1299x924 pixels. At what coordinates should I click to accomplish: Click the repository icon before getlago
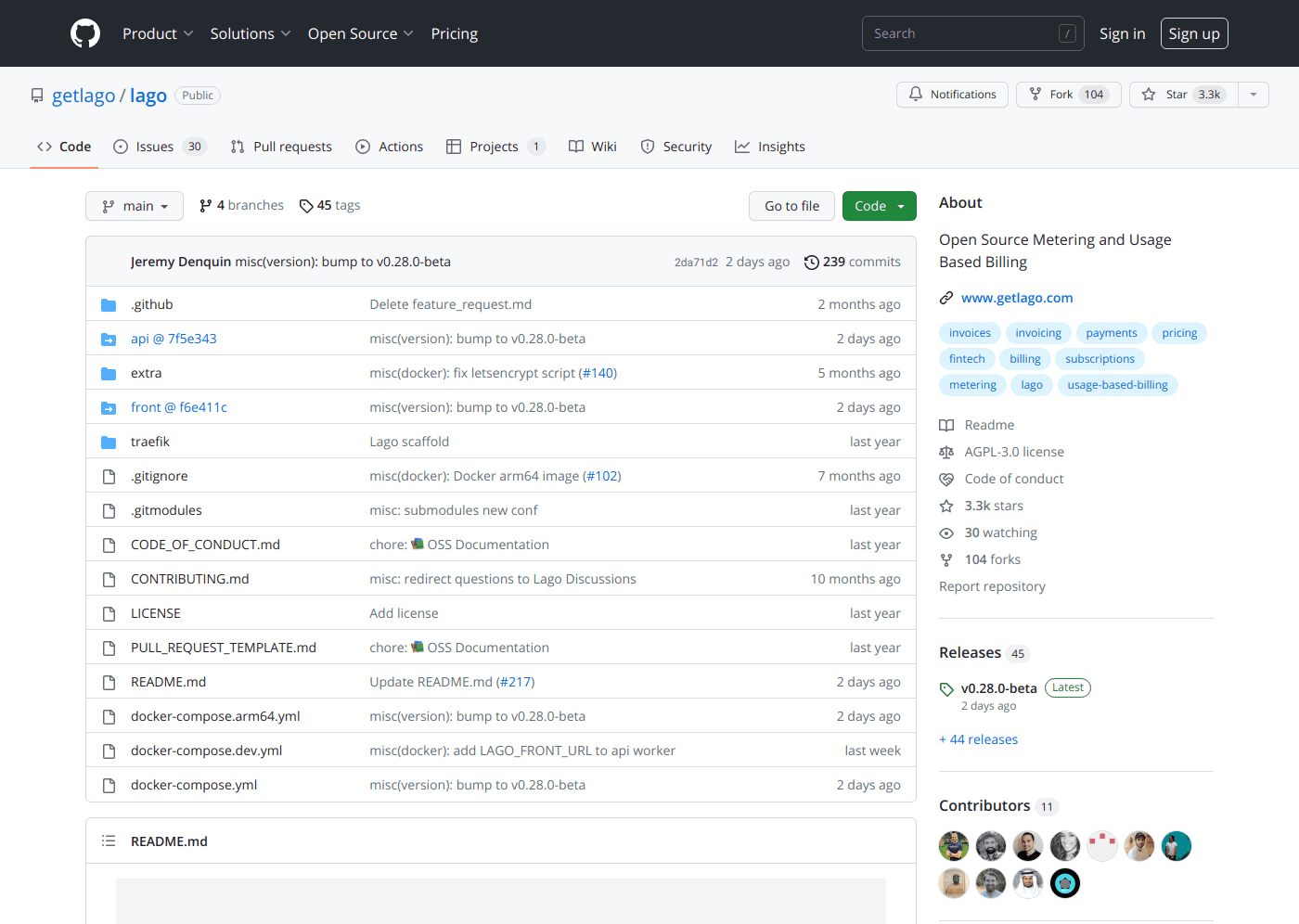point(37,96)
